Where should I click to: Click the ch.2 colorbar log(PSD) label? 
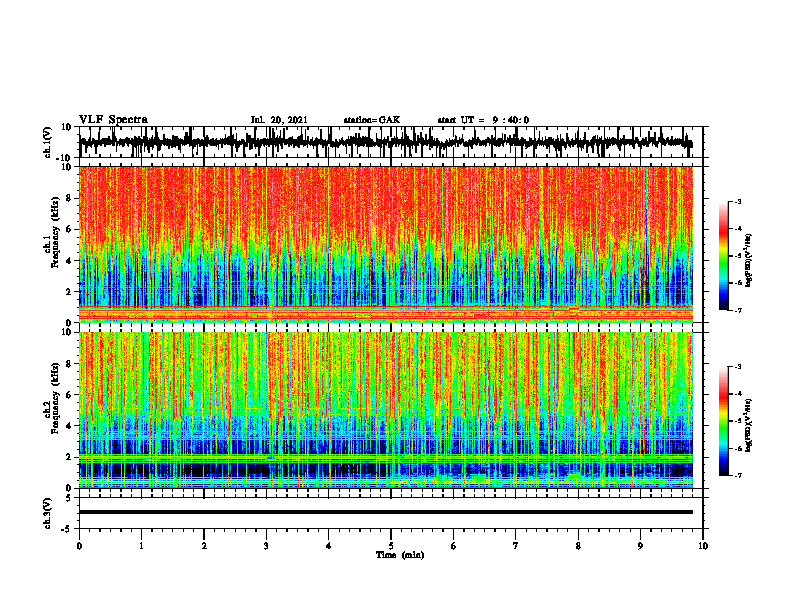[749, 425]
